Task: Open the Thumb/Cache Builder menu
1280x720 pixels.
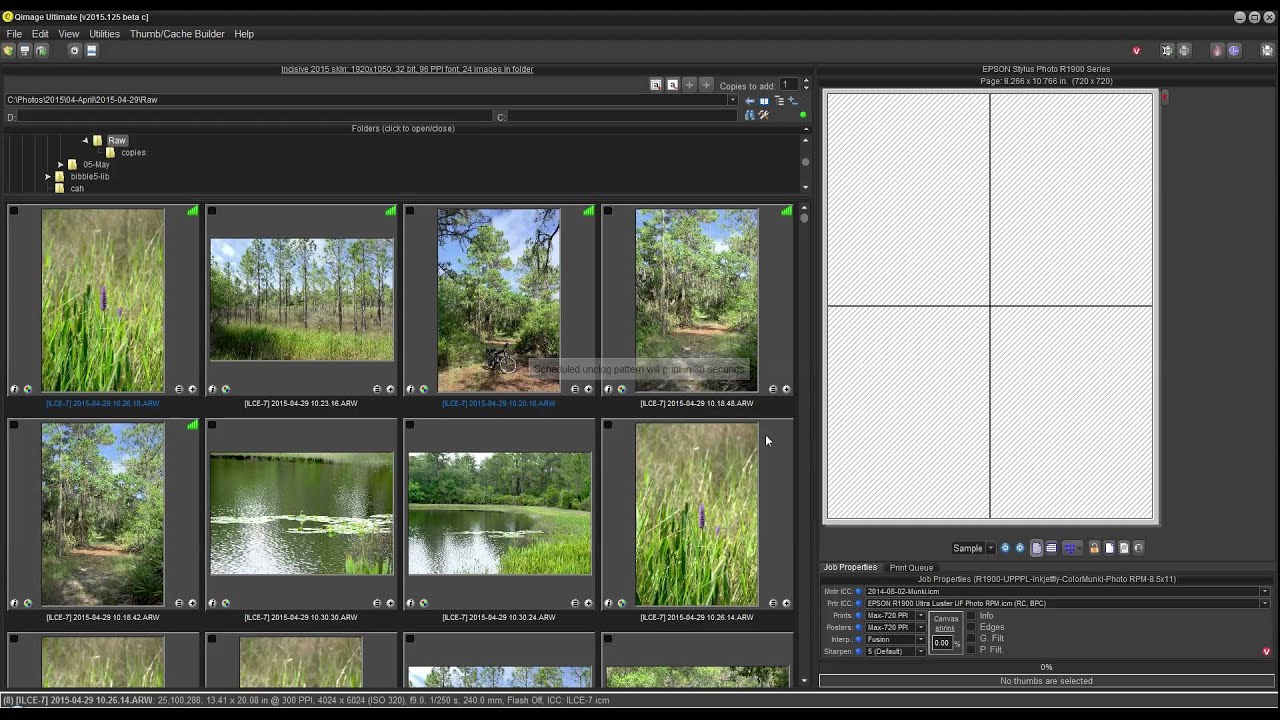Action: 177,34
